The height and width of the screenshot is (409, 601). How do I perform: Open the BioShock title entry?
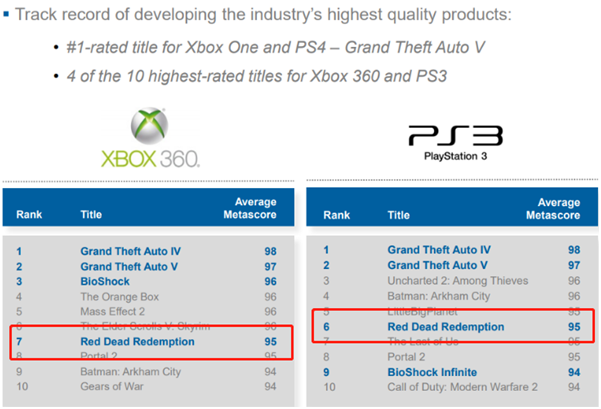click(108, 281)
